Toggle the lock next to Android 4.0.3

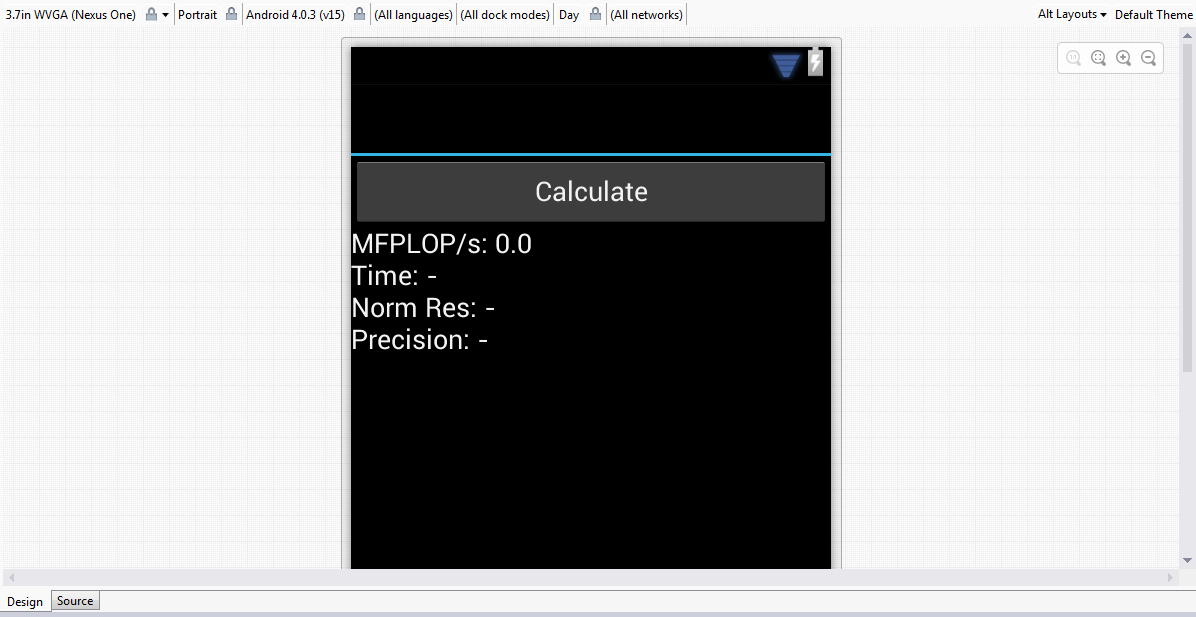358,14
